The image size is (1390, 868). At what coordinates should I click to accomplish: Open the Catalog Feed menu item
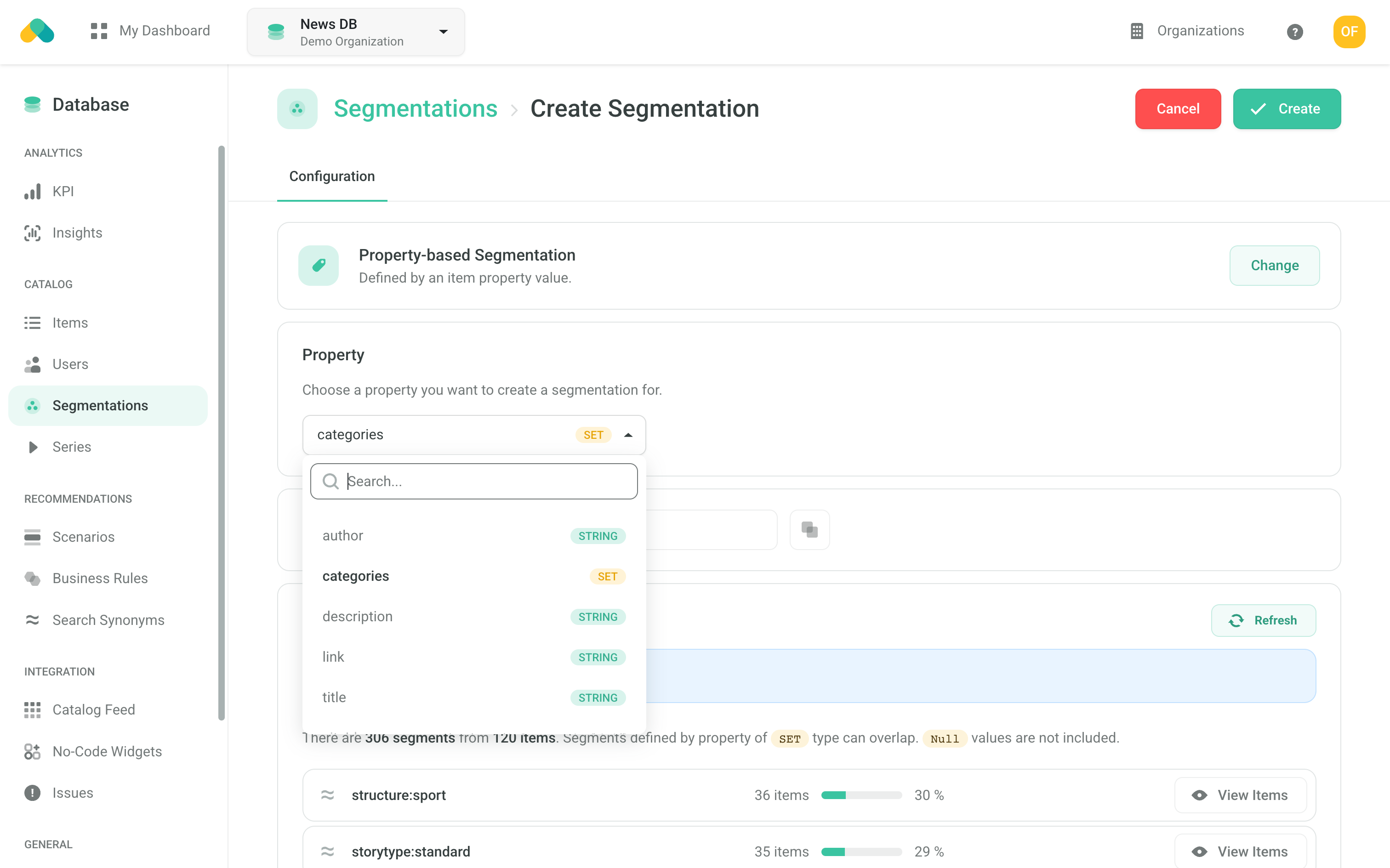(x=108, y=709)
